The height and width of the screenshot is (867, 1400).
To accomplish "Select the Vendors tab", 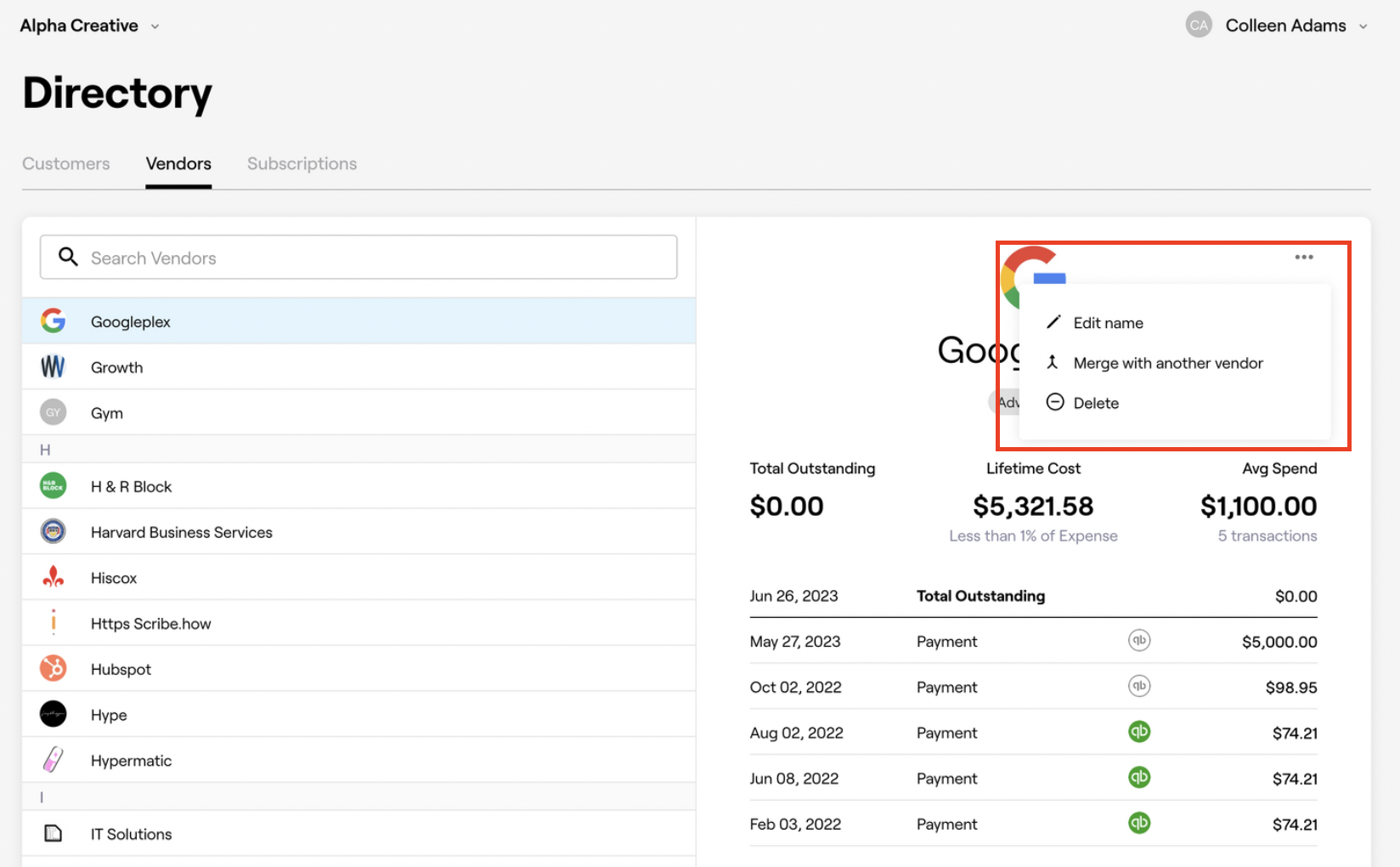I will tap(178, 163).
